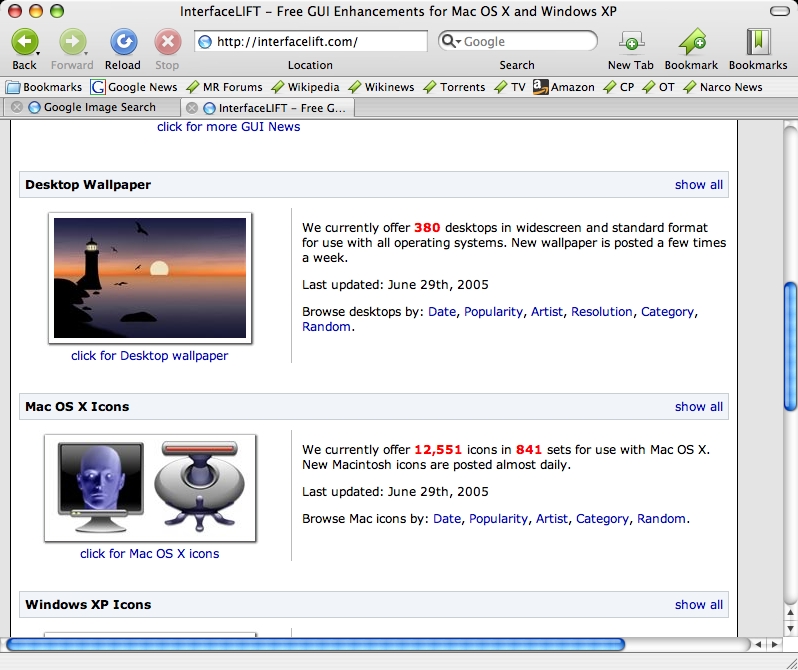Screen dimensions: 798x670
Task: Click the red Stop icon
Action: click(167, 42)
